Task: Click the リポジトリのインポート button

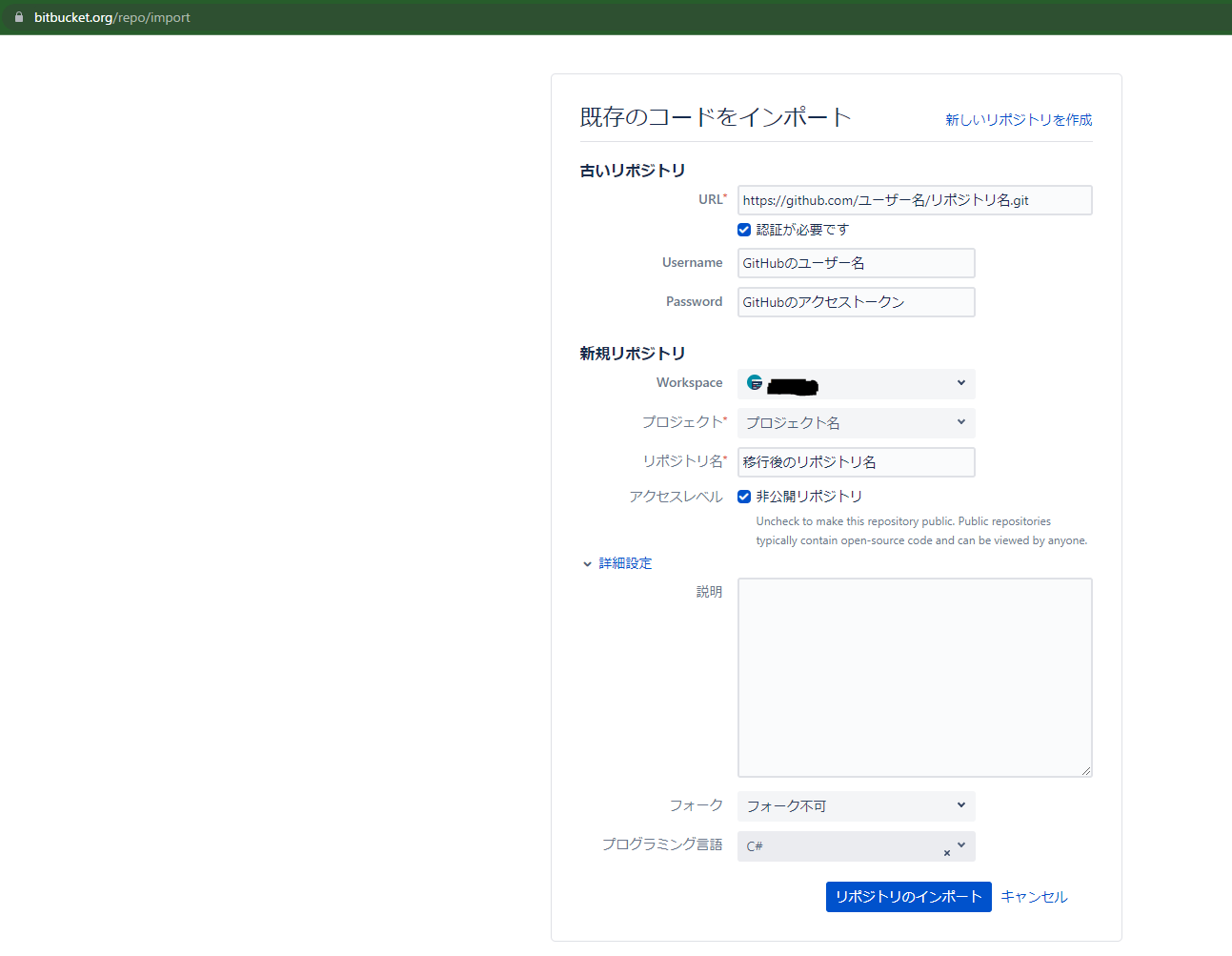Action: pyautogui.click(x=908, y=897)
